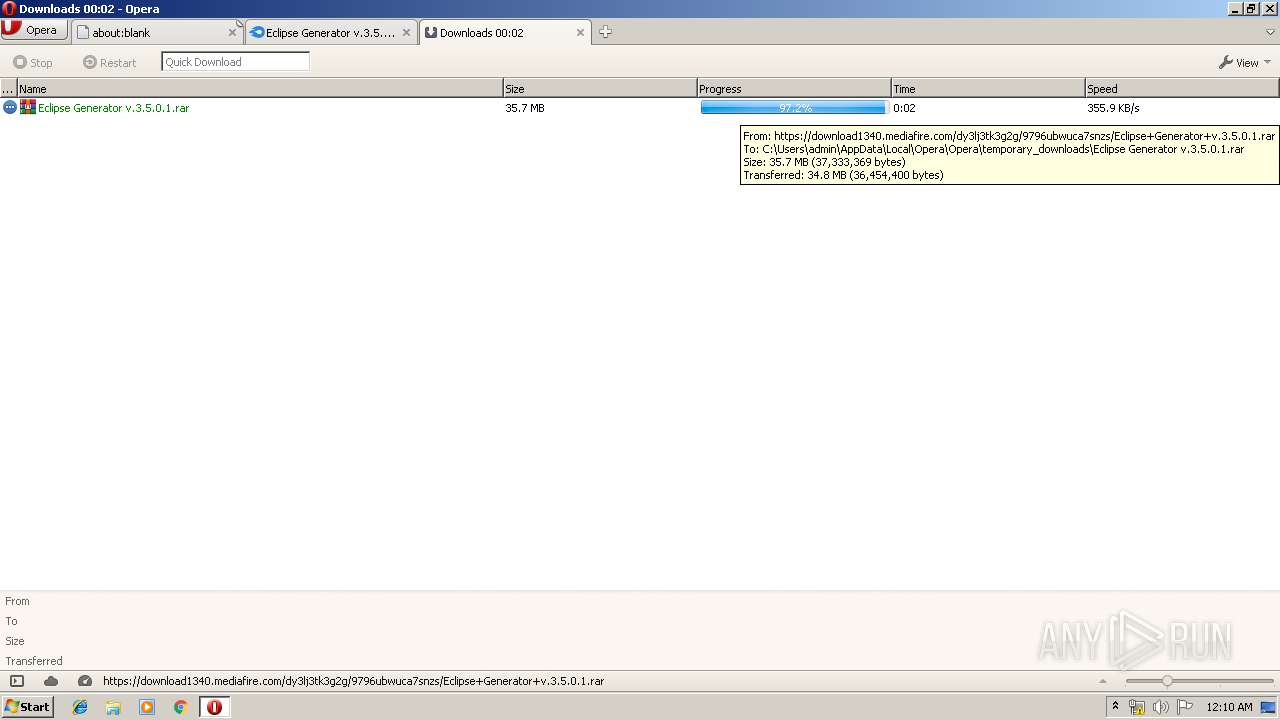Select the Downloads 00:02 tab
1280x720 pixels.
point(504,32)
